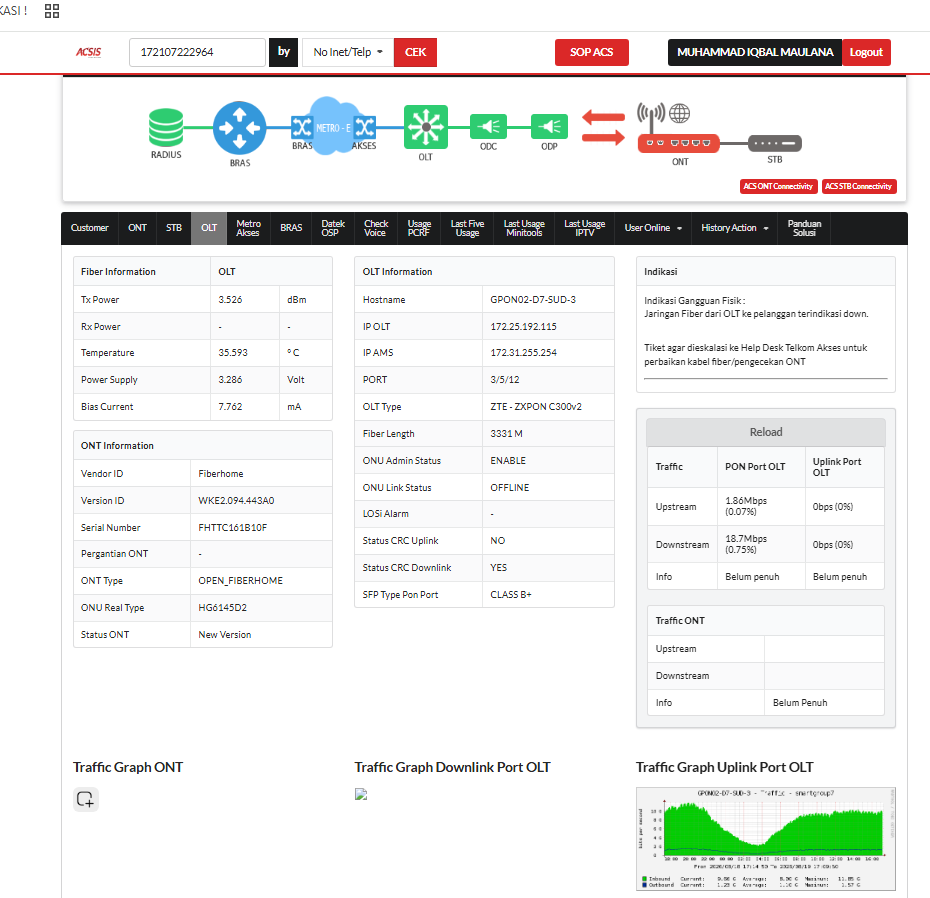Open the Last Usage Minitools tab
The image size is (930, 898).
[x=524, y=228]
